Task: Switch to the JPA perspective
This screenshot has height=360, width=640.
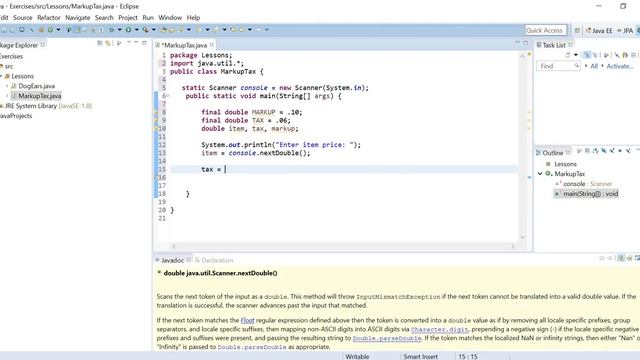Action: (x=625, y=31)
